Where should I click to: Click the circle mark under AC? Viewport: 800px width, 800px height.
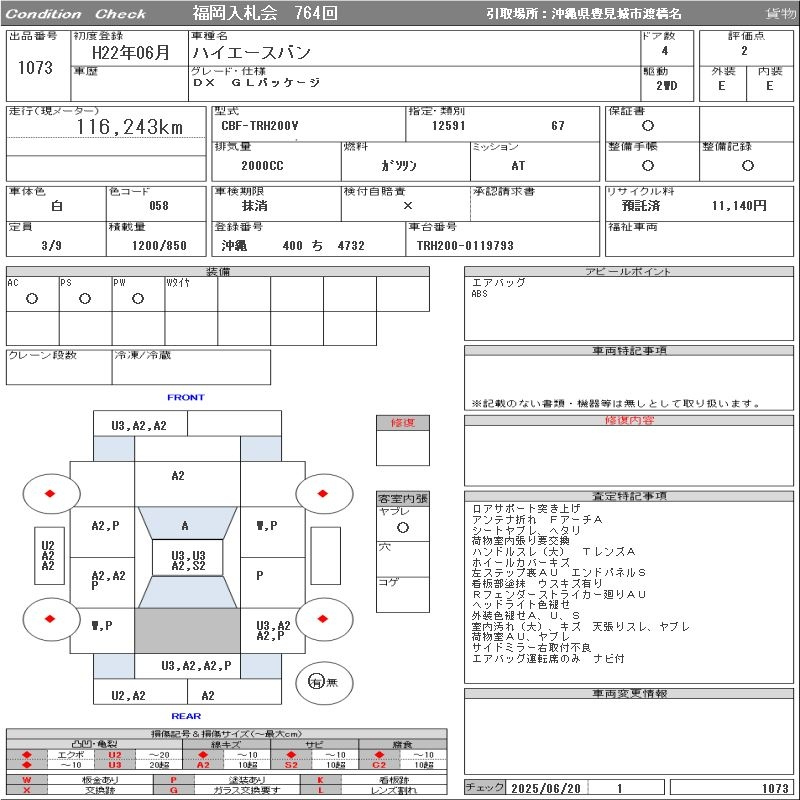(x=32, y=298)
